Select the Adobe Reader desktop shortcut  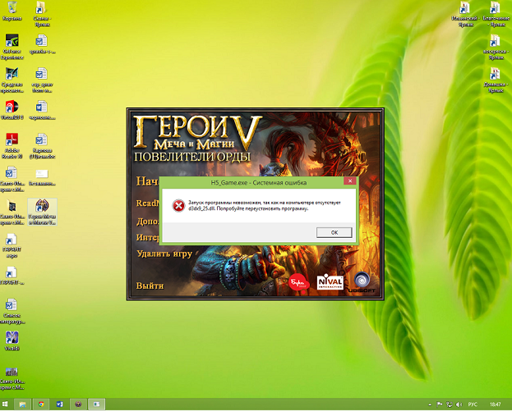tap(12, 146)
